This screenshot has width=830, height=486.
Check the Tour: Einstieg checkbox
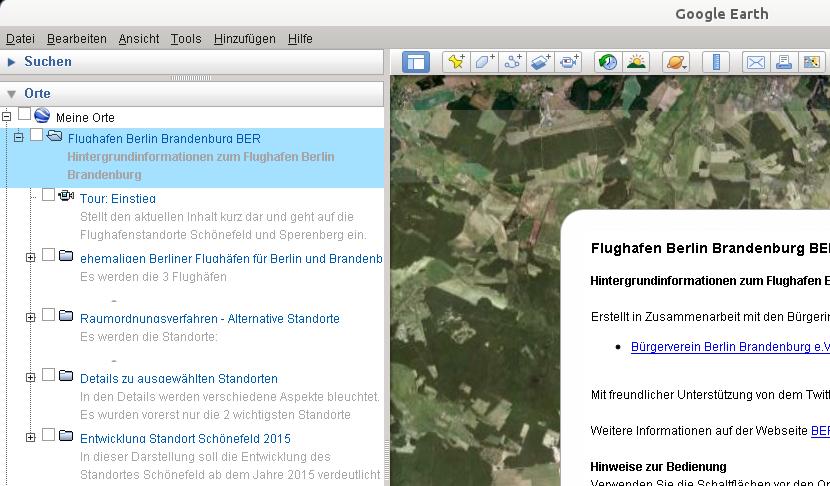(x=48, y=195)
